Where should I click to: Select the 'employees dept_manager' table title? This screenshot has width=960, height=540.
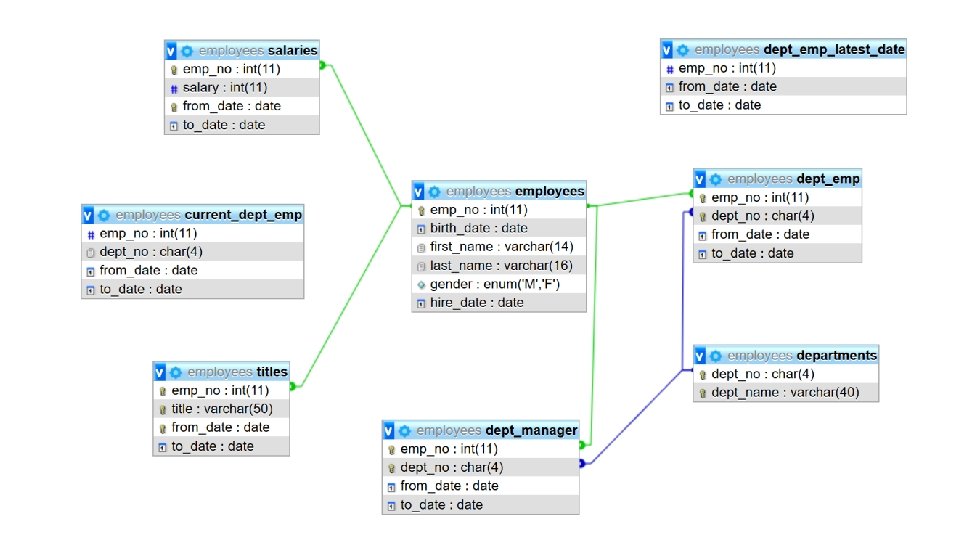(x=497, y=430)
